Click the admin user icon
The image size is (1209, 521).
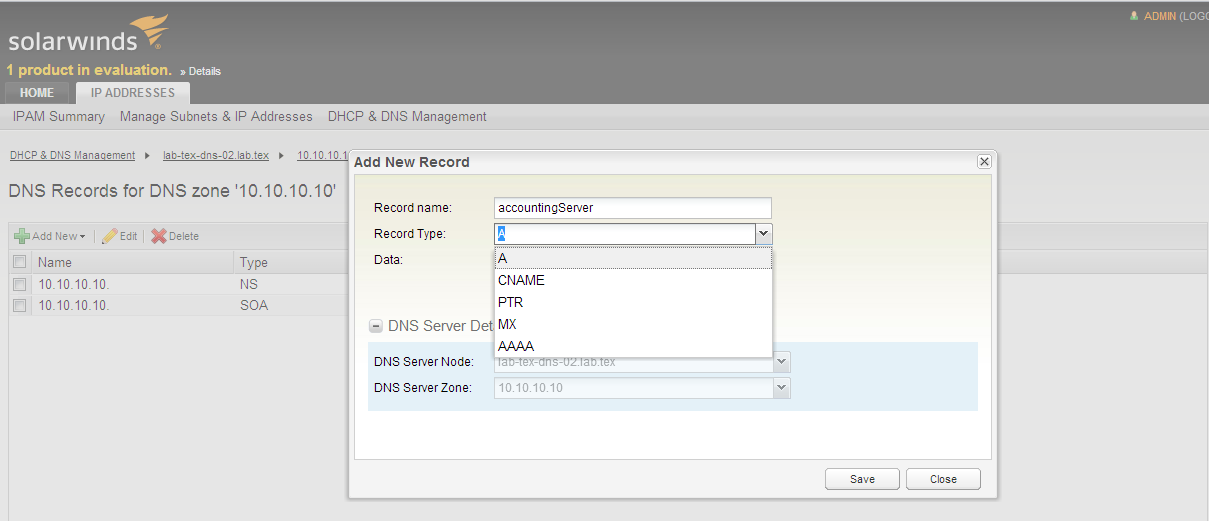[1134, 16]
